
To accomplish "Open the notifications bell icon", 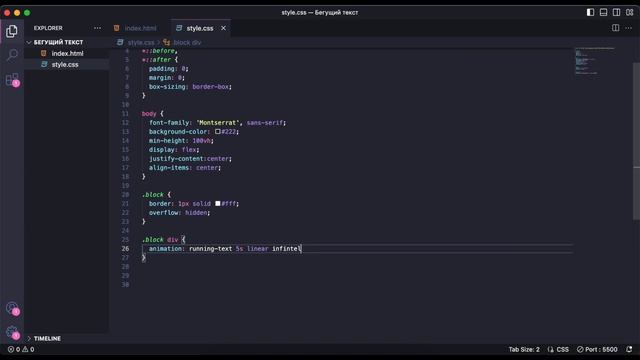I will pos(629,349).
